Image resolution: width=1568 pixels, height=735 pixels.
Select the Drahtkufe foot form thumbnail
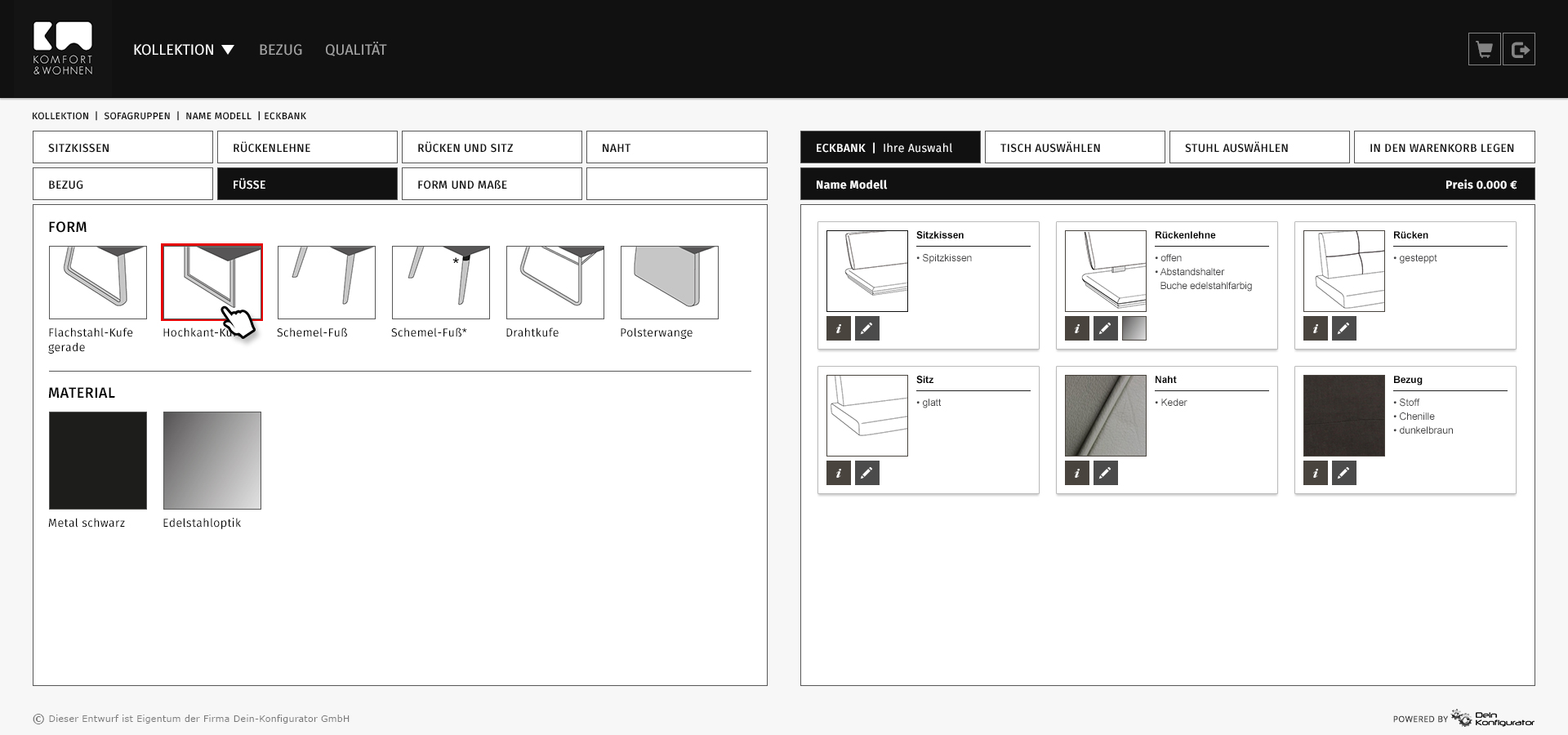[555, 283]
